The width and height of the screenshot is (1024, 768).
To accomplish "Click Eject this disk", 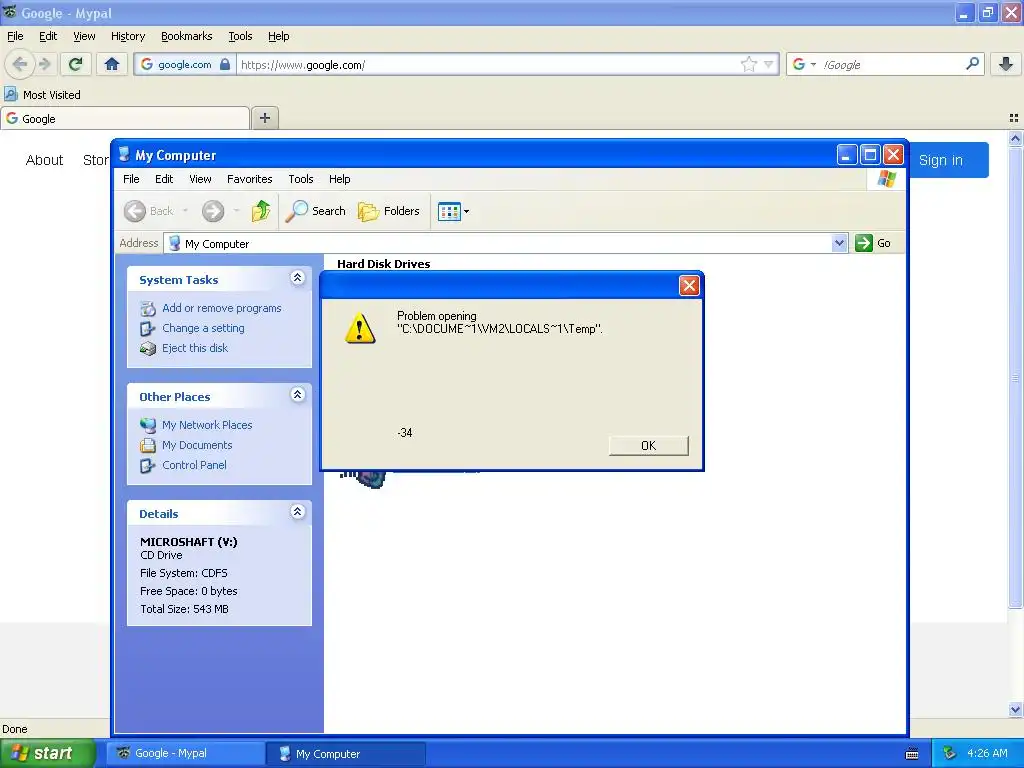I will [x=195, y=348].
